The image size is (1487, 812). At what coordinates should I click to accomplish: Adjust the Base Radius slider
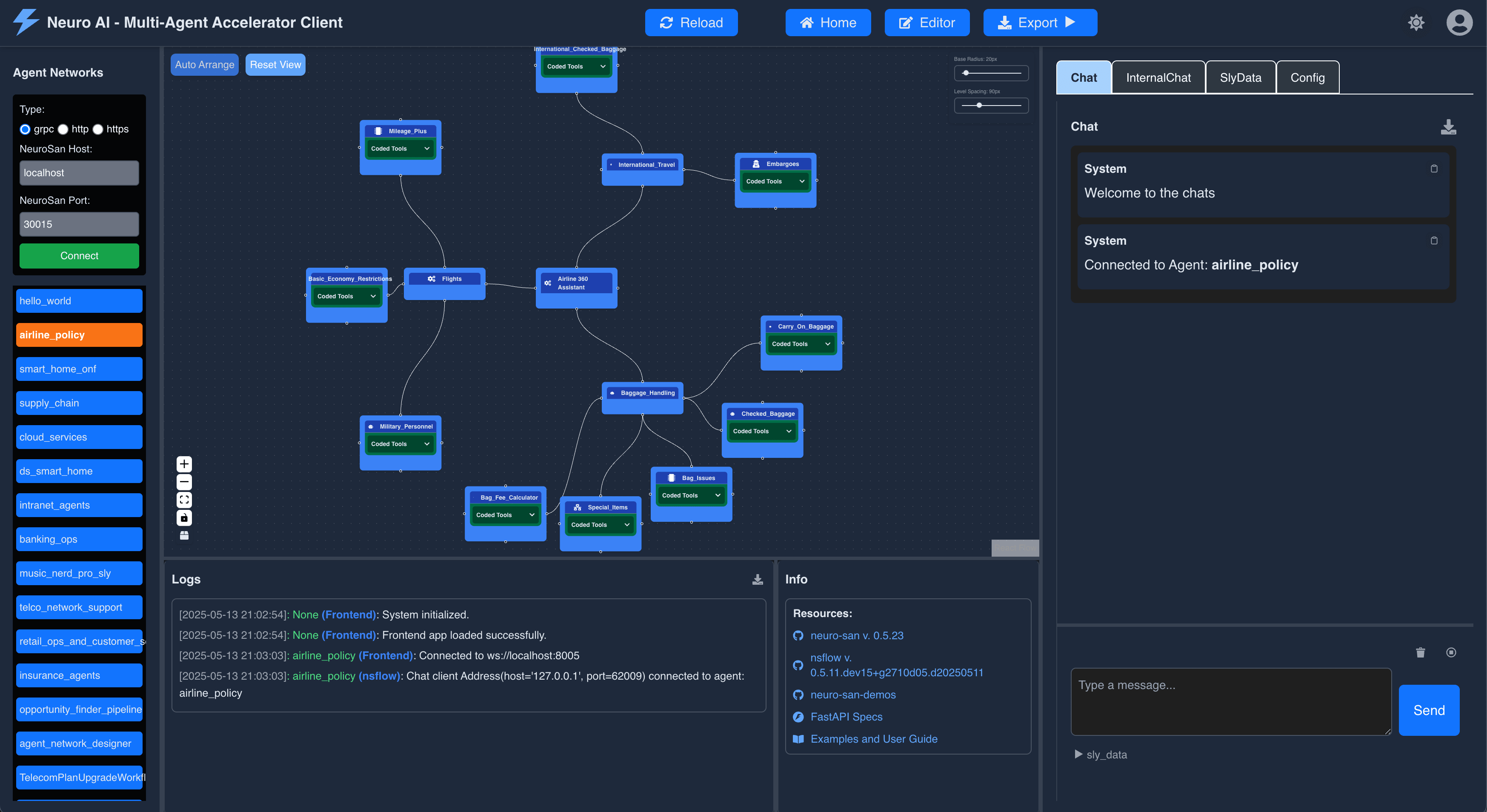click(x=965, y=73)
